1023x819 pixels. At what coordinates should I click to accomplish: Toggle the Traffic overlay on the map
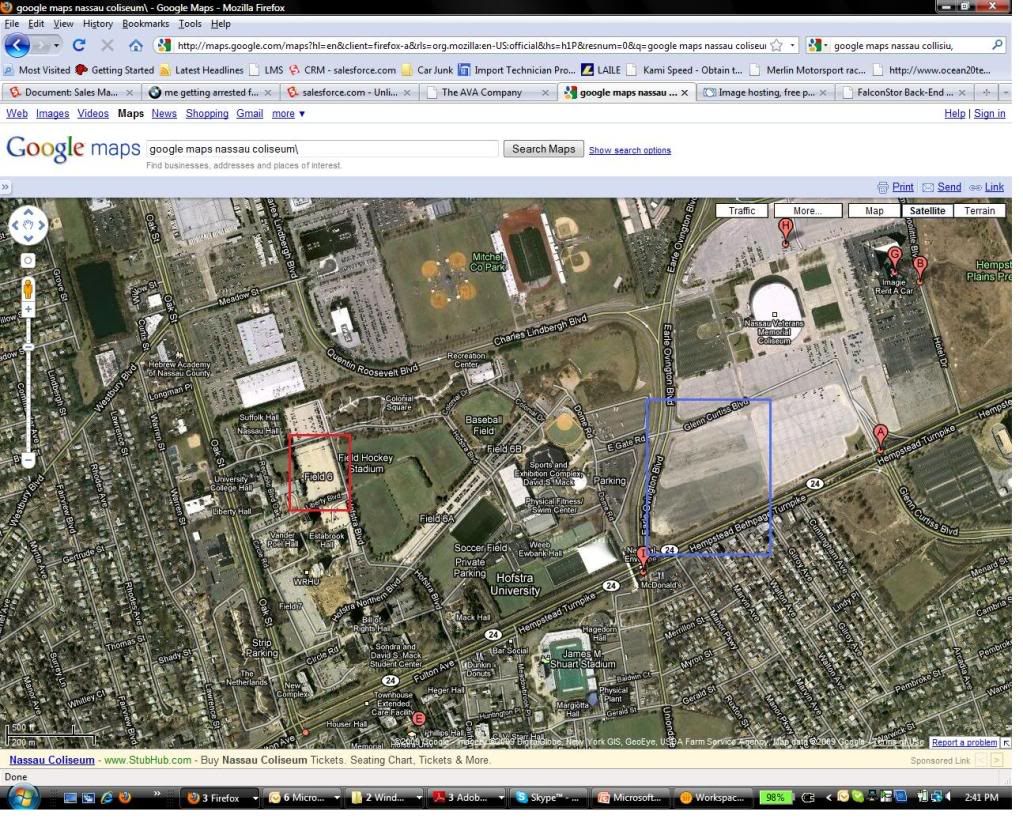click(742, 211)
